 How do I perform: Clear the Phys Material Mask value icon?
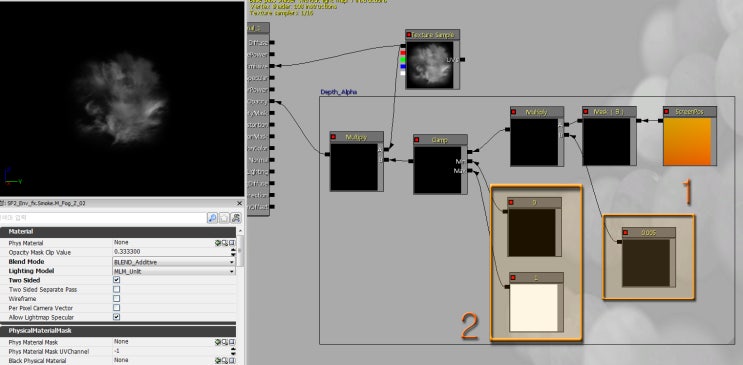click(x=232, y=342)
